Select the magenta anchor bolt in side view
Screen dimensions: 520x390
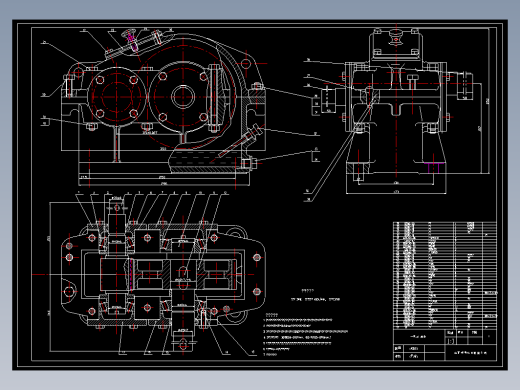pos(433,168)
